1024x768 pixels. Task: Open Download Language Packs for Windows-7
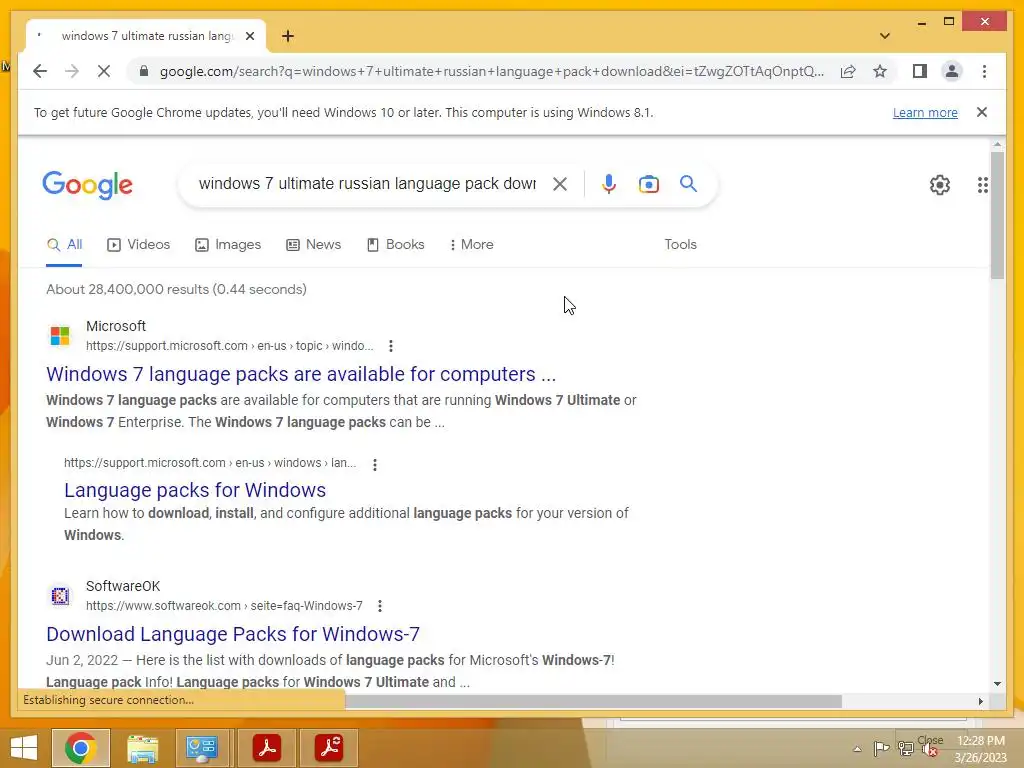(232, 634)
